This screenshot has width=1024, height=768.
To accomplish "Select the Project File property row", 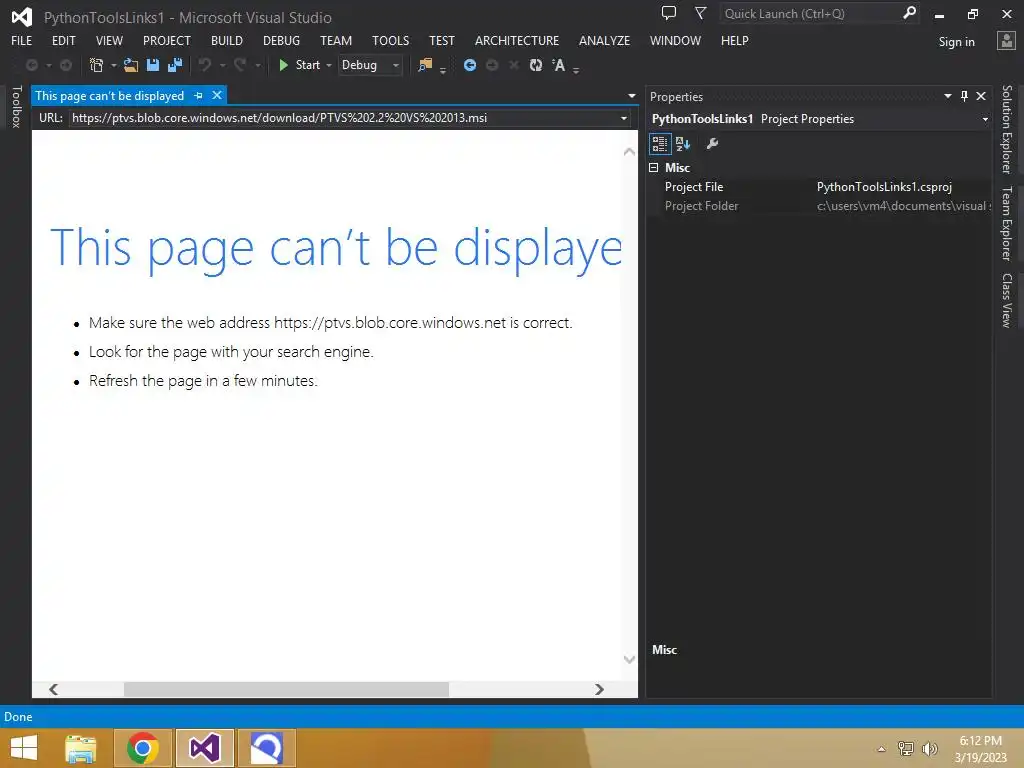I will [819, 187].
